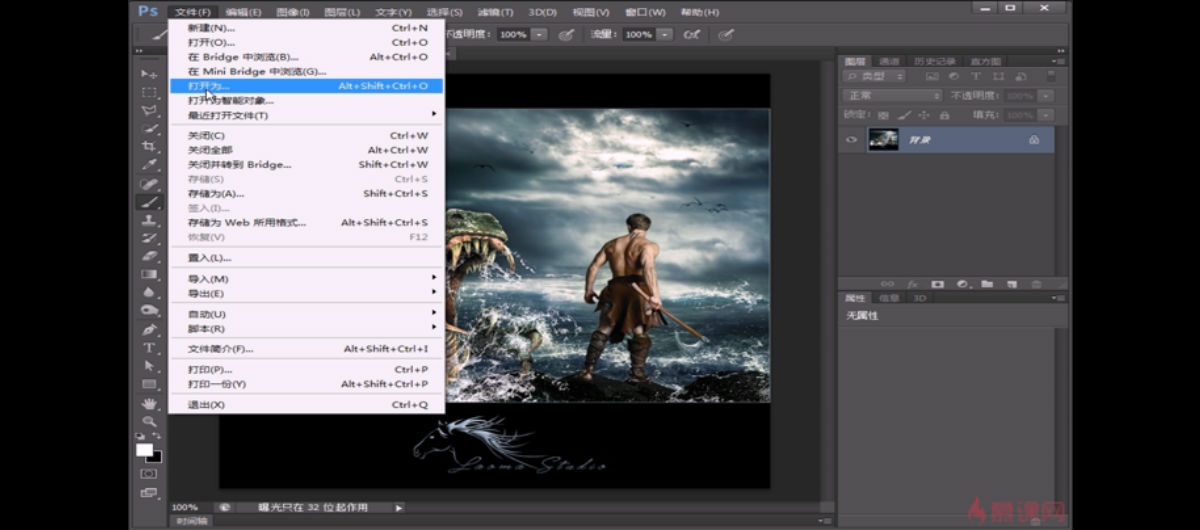
Task: Select the Lasso tool
Action: click(149, 110)
